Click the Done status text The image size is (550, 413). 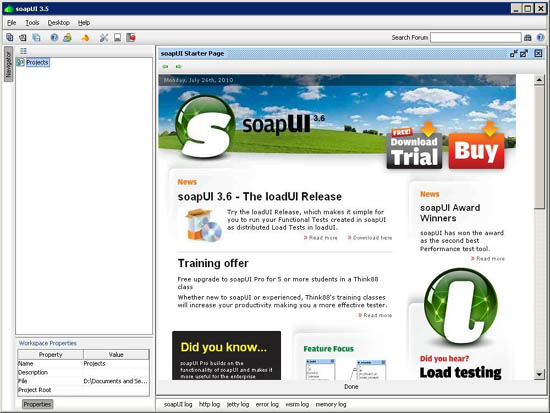click(351, 387)
